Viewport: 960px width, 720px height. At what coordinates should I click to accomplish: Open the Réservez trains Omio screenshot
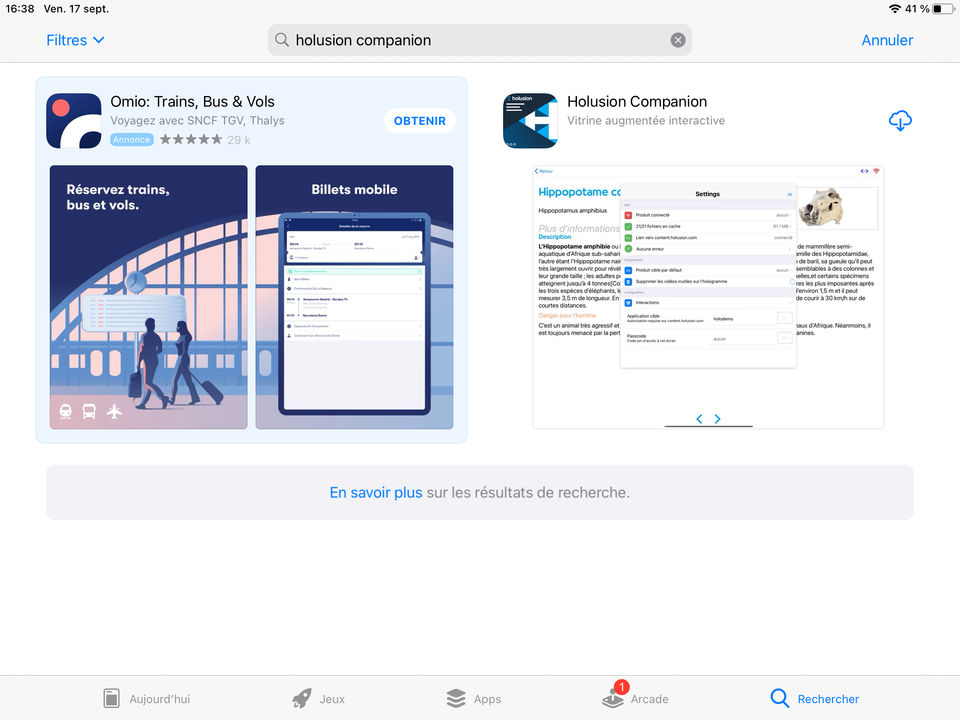[x=148, y=297]
